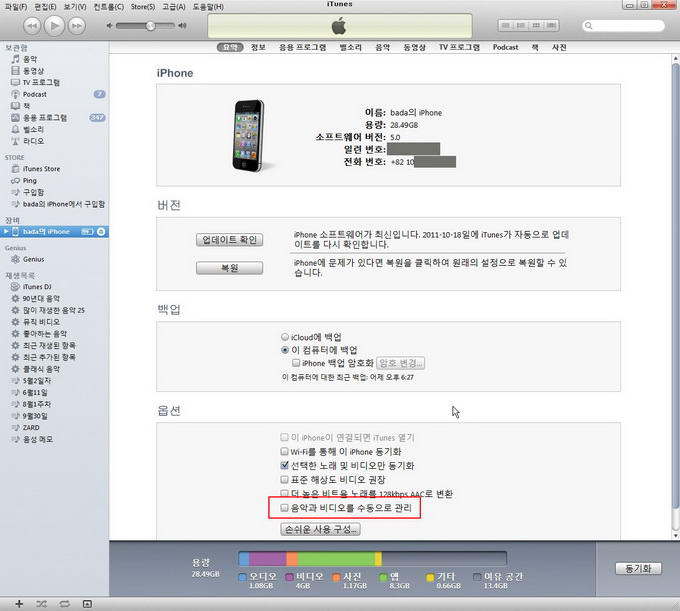Screen dimensions: 680x611
Task: Enable Wi-Fi를 통해 이 iPhone 동기화
Action: [x=284, y=451]
